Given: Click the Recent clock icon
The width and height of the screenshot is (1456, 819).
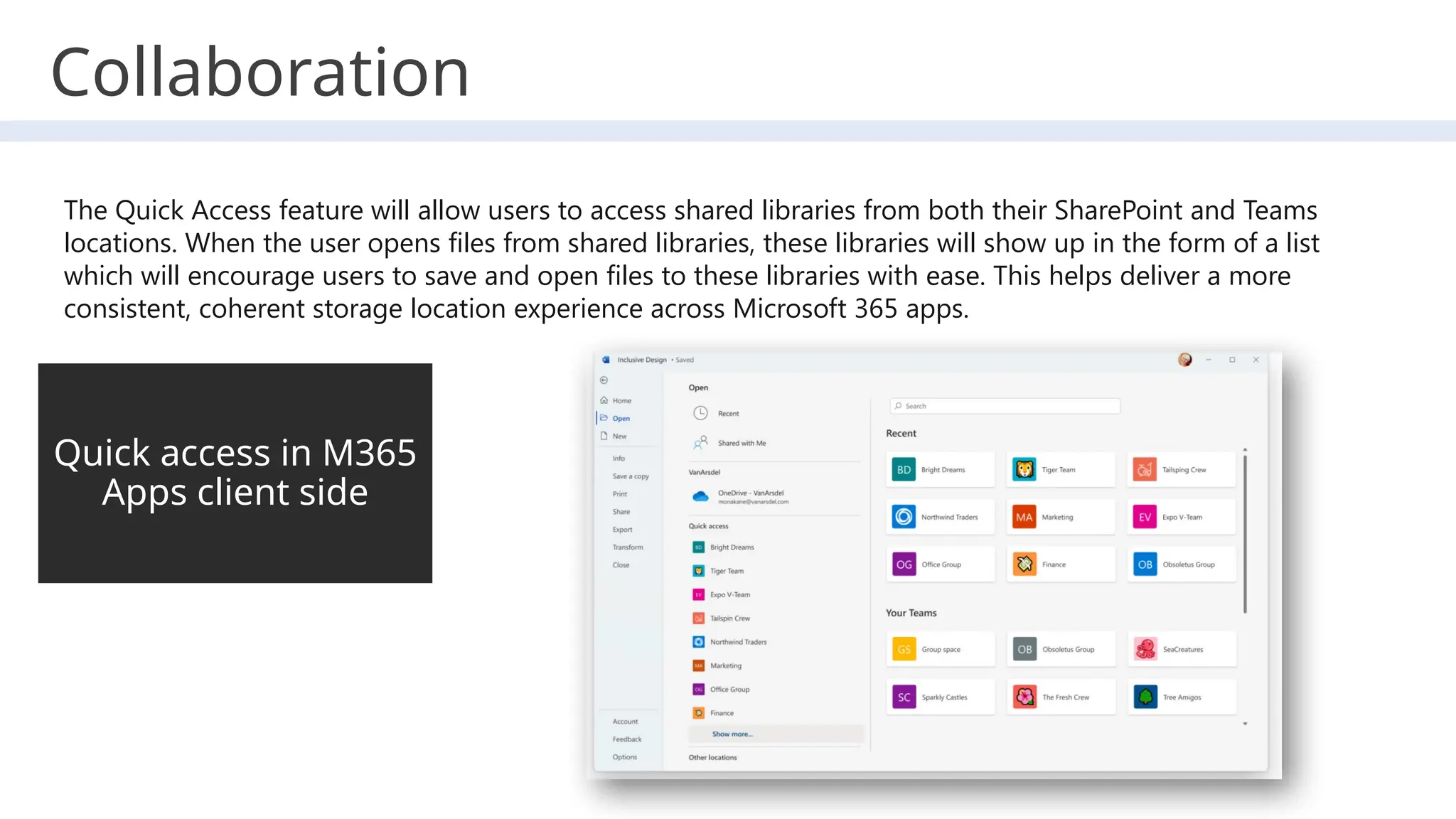Looking at the screenshot, I should tap(700, 413).
